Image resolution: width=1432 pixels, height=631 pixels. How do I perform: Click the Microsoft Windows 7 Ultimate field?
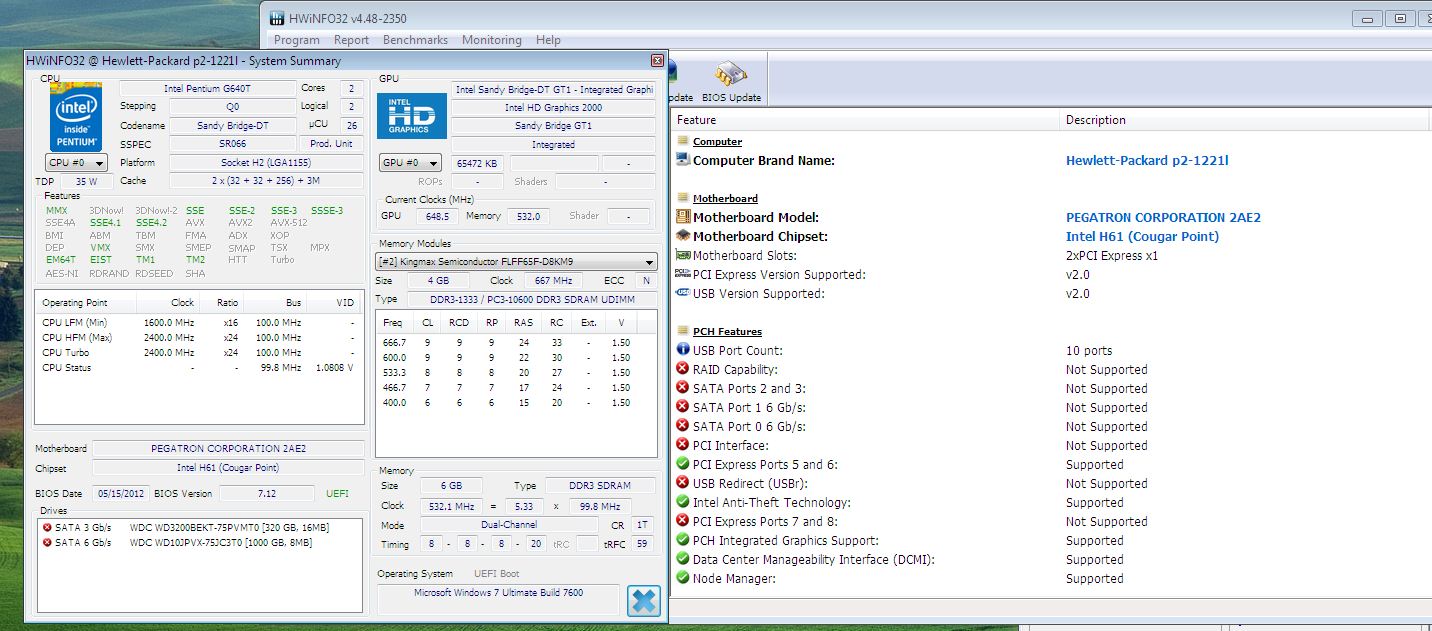[x=498, y=598]
